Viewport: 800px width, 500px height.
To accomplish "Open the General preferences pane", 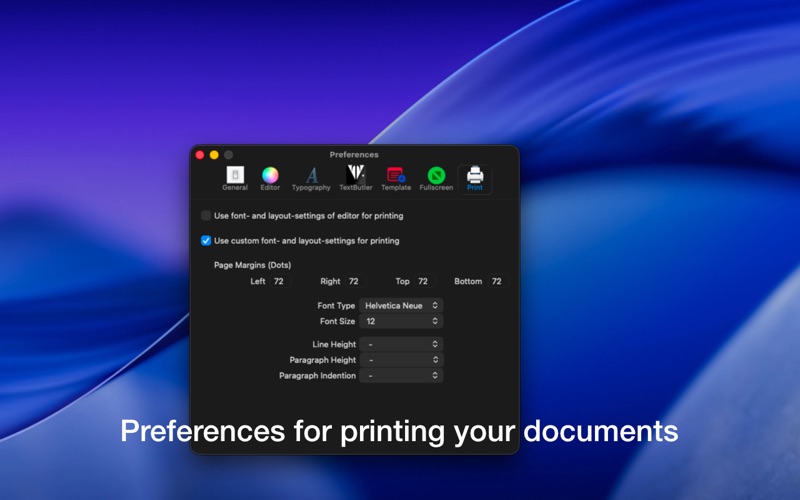I will click(x=235, y=179).
